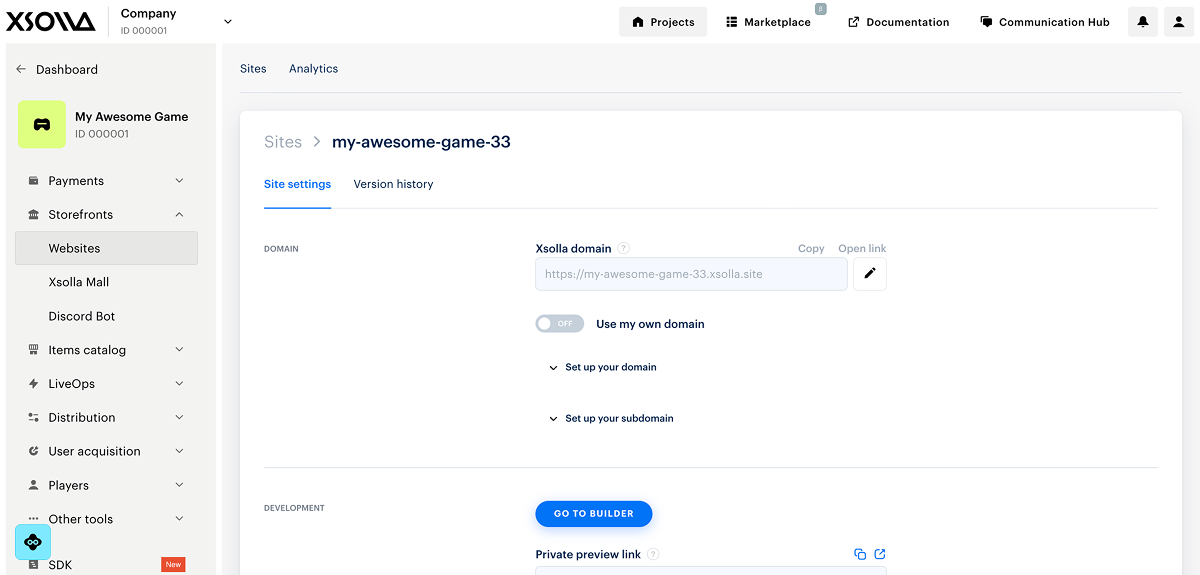Click the Sites breadcrumb link
1200x575 pixels.
(x=283, y=142)
